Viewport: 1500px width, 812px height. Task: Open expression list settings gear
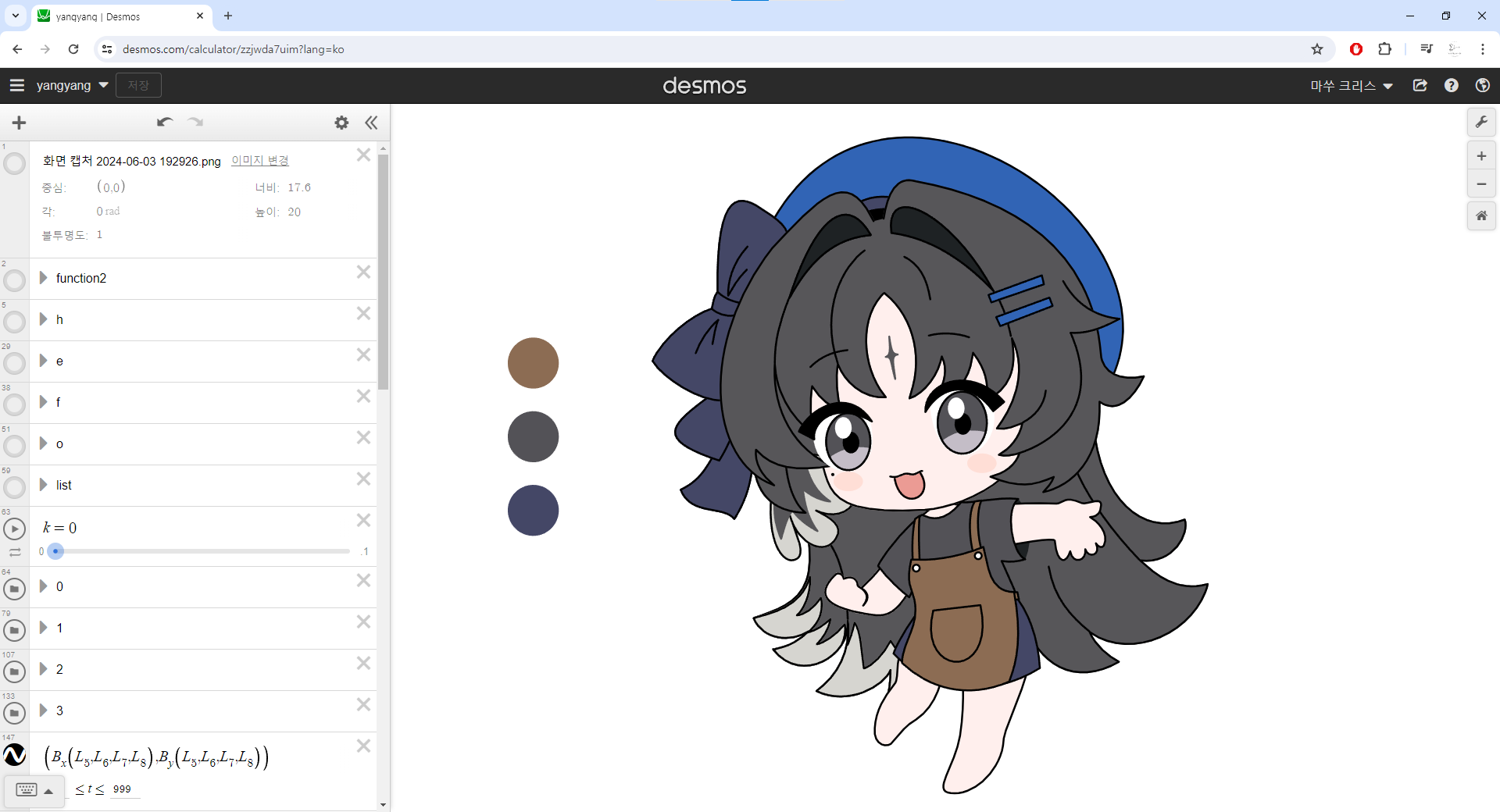tap(341, 123)
